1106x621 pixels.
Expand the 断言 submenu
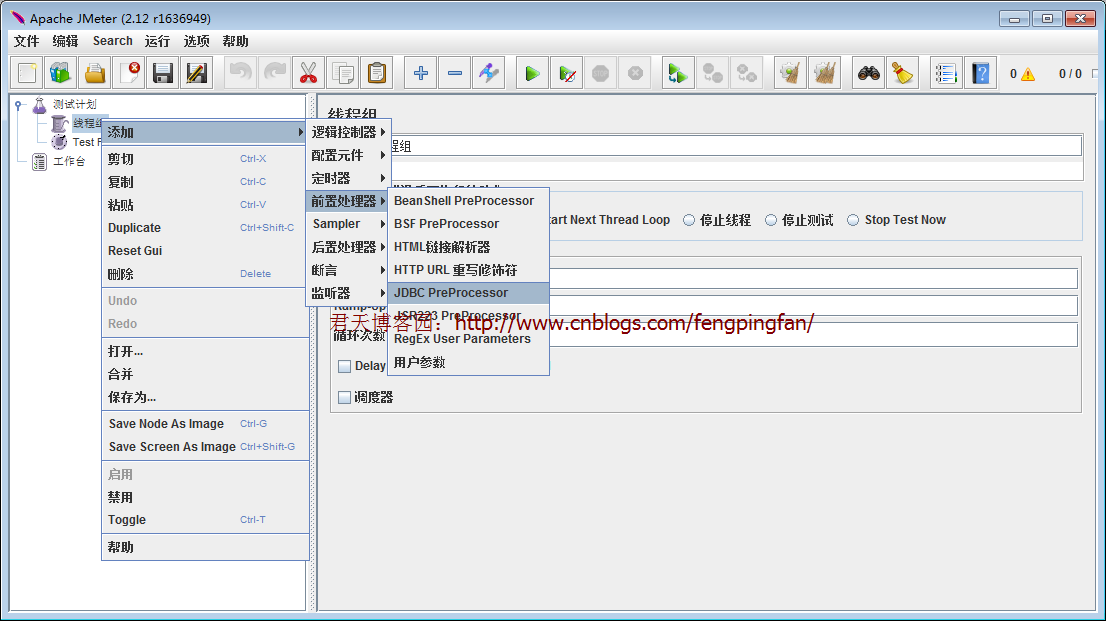348,270
